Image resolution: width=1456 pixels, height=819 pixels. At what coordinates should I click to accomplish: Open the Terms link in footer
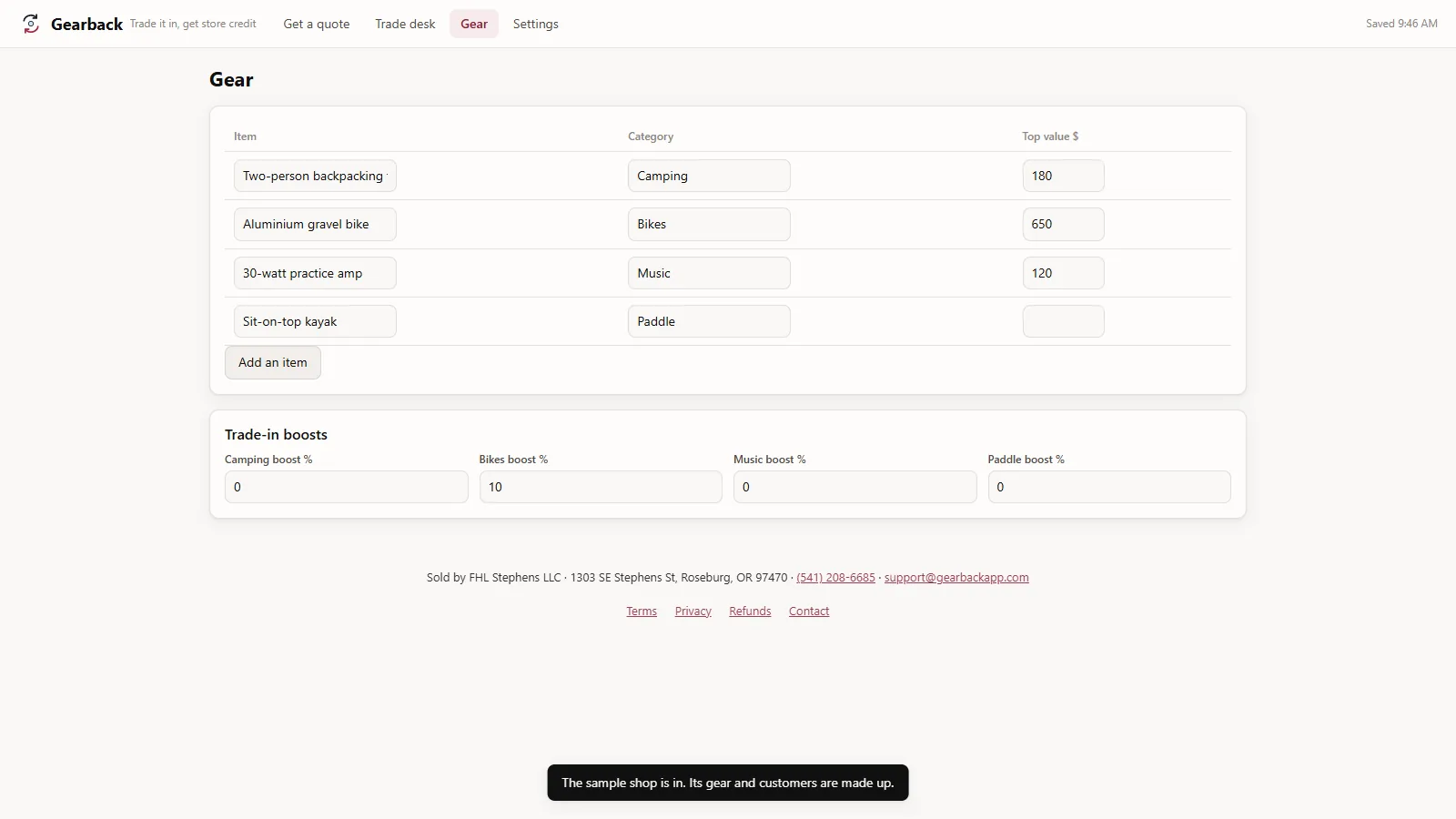tap(642, 612)
